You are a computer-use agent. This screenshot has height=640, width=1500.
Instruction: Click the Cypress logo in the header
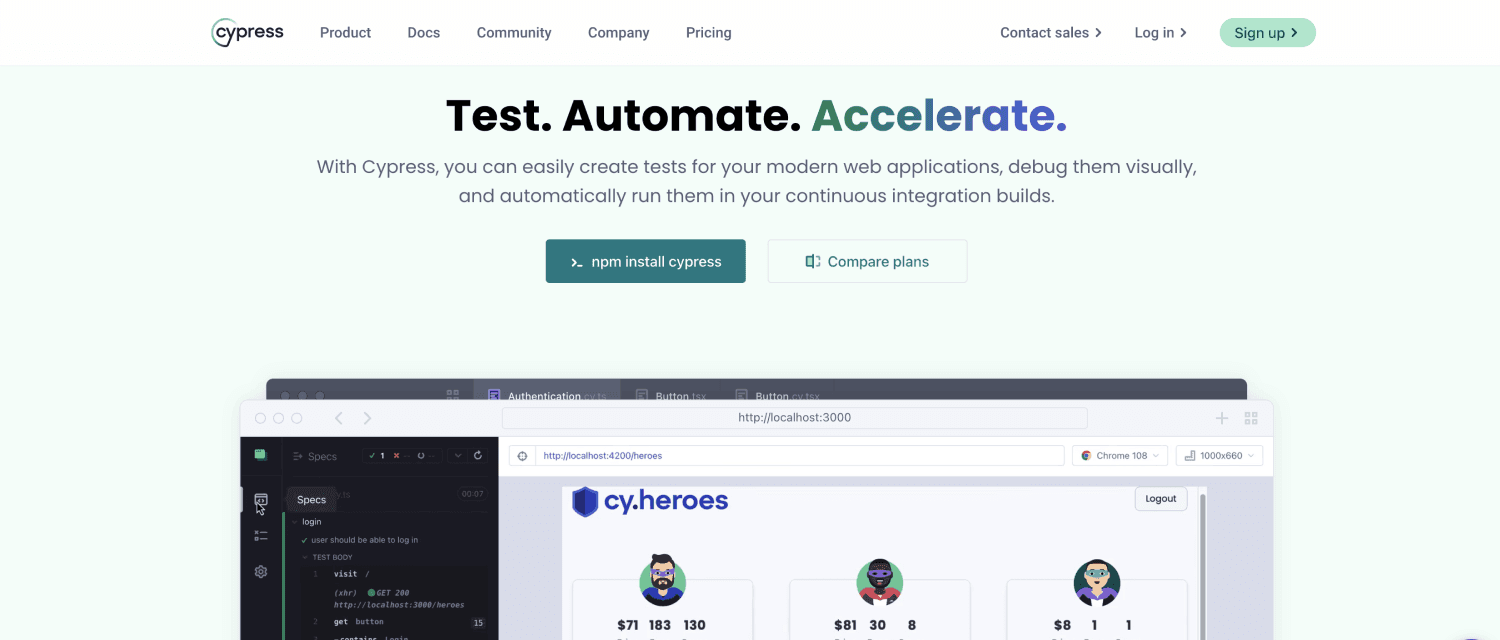click(x=248, y=32)
